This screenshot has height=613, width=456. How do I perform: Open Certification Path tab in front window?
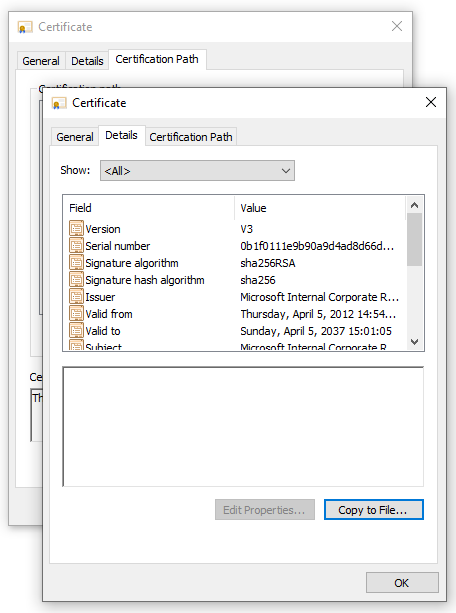pos(191,137)
